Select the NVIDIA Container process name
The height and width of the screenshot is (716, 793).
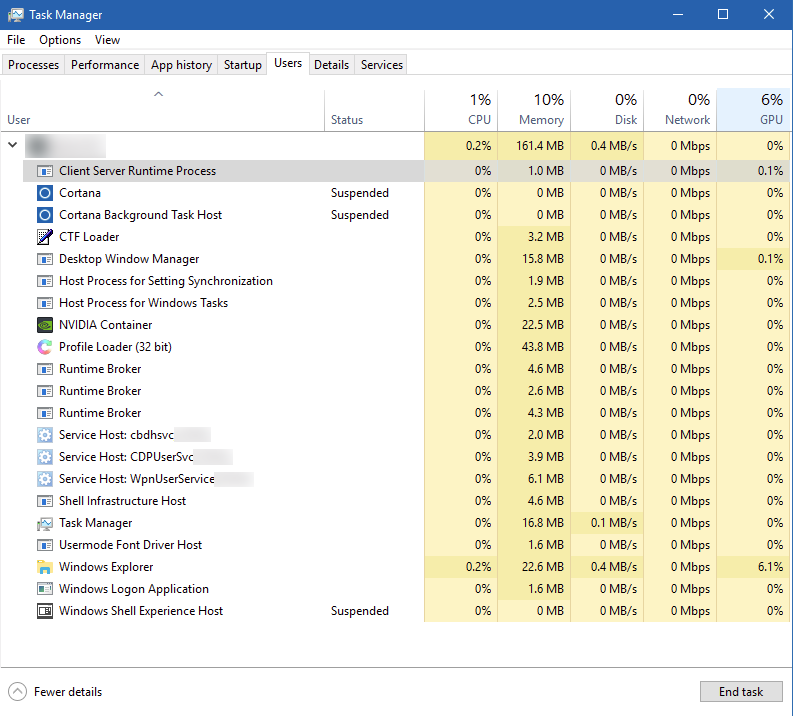(105, 325)
